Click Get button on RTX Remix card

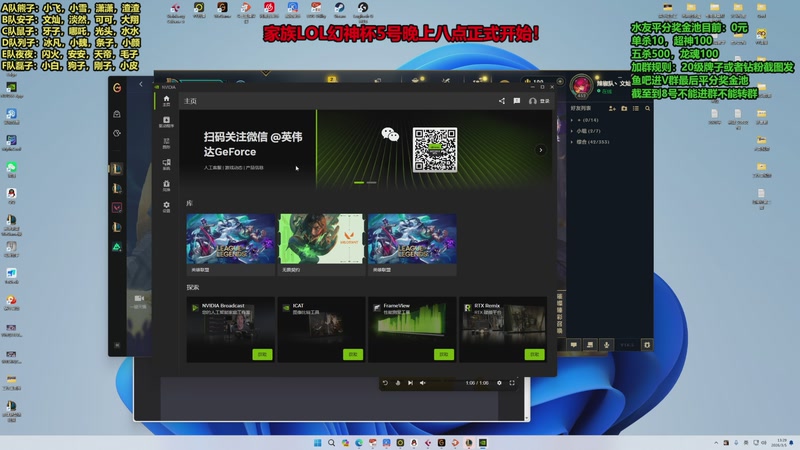(535, 354)
